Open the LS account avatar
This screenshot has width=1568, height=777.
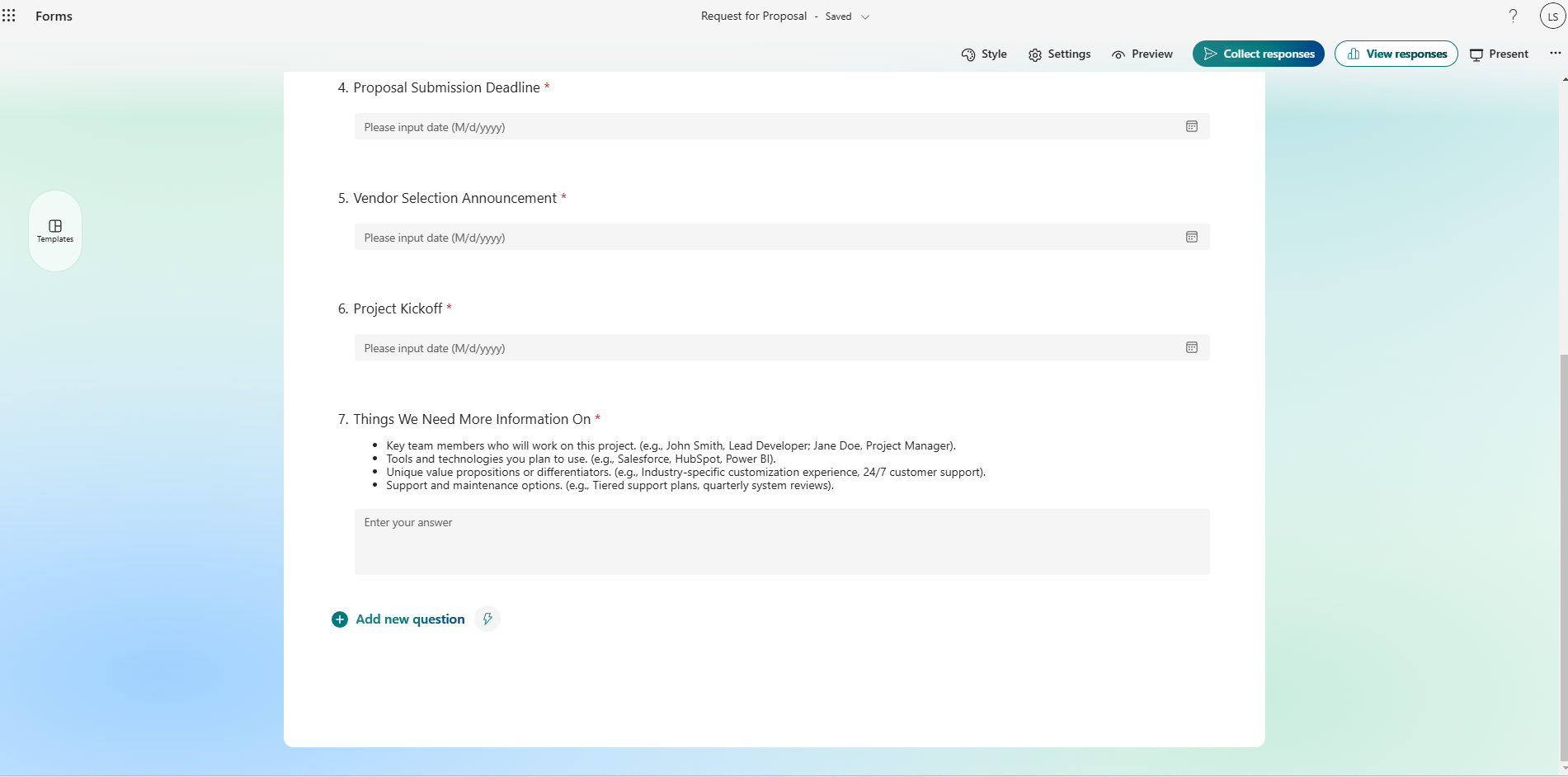[x=1552, y=16]
